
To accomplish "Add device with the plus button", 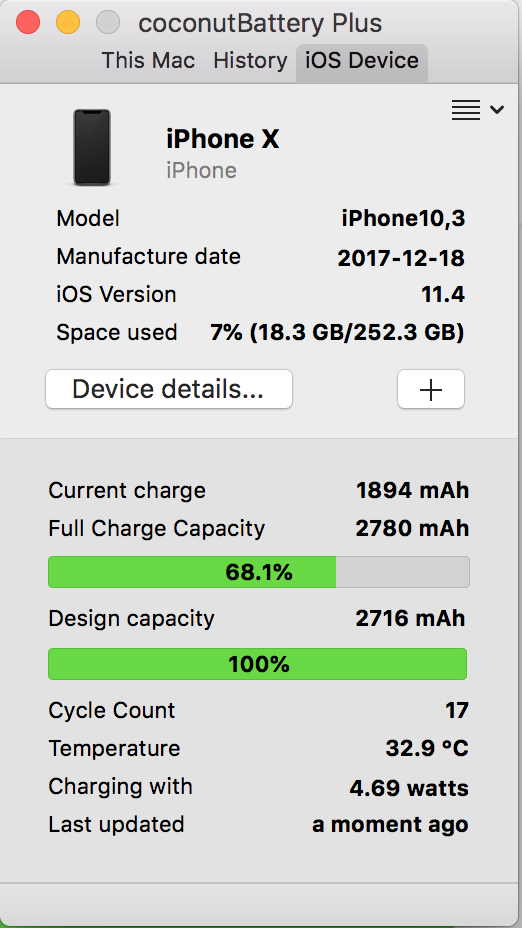I will (431, 389).
